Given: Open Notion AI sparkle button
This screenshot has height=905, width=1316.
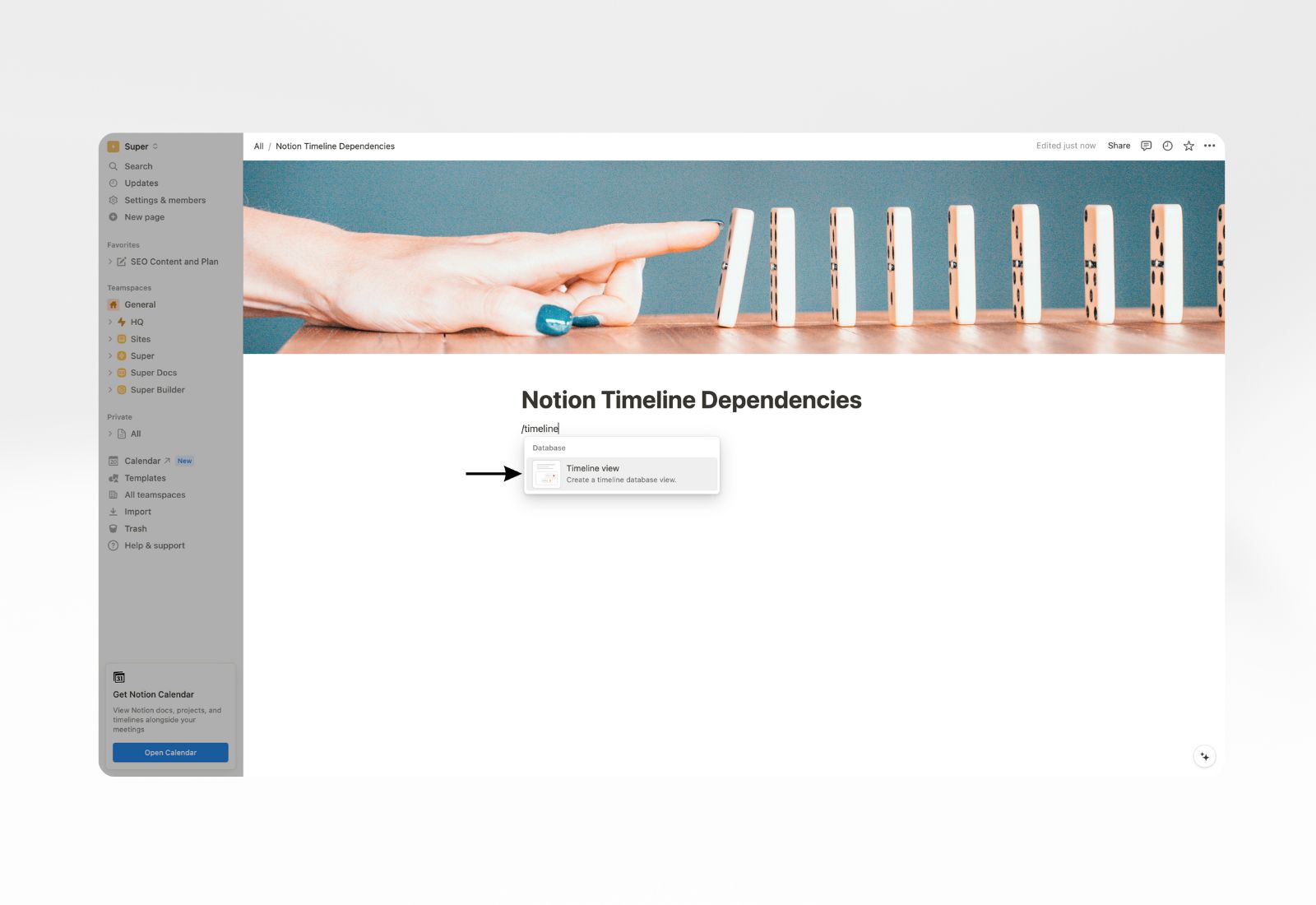Looking at the screenshot, I should tap(1204, 757).
